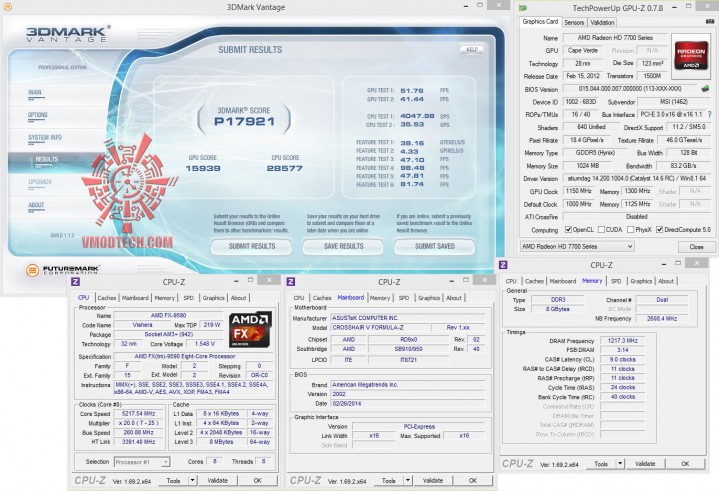Open Tools dropdown arrow in CPU window

point(193,480)
